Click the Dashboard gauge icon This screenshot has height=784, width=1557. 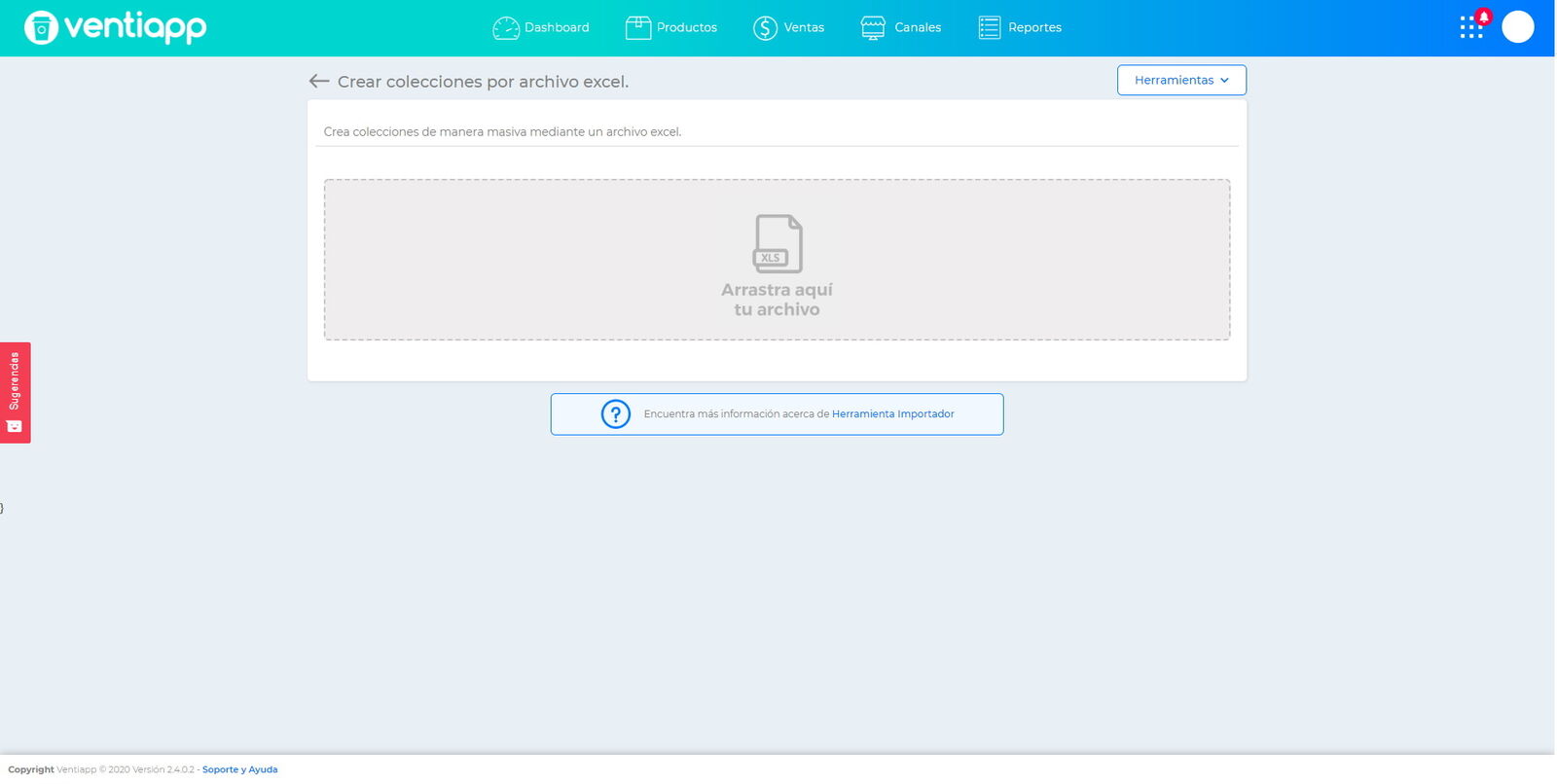[x=506, y=28]
